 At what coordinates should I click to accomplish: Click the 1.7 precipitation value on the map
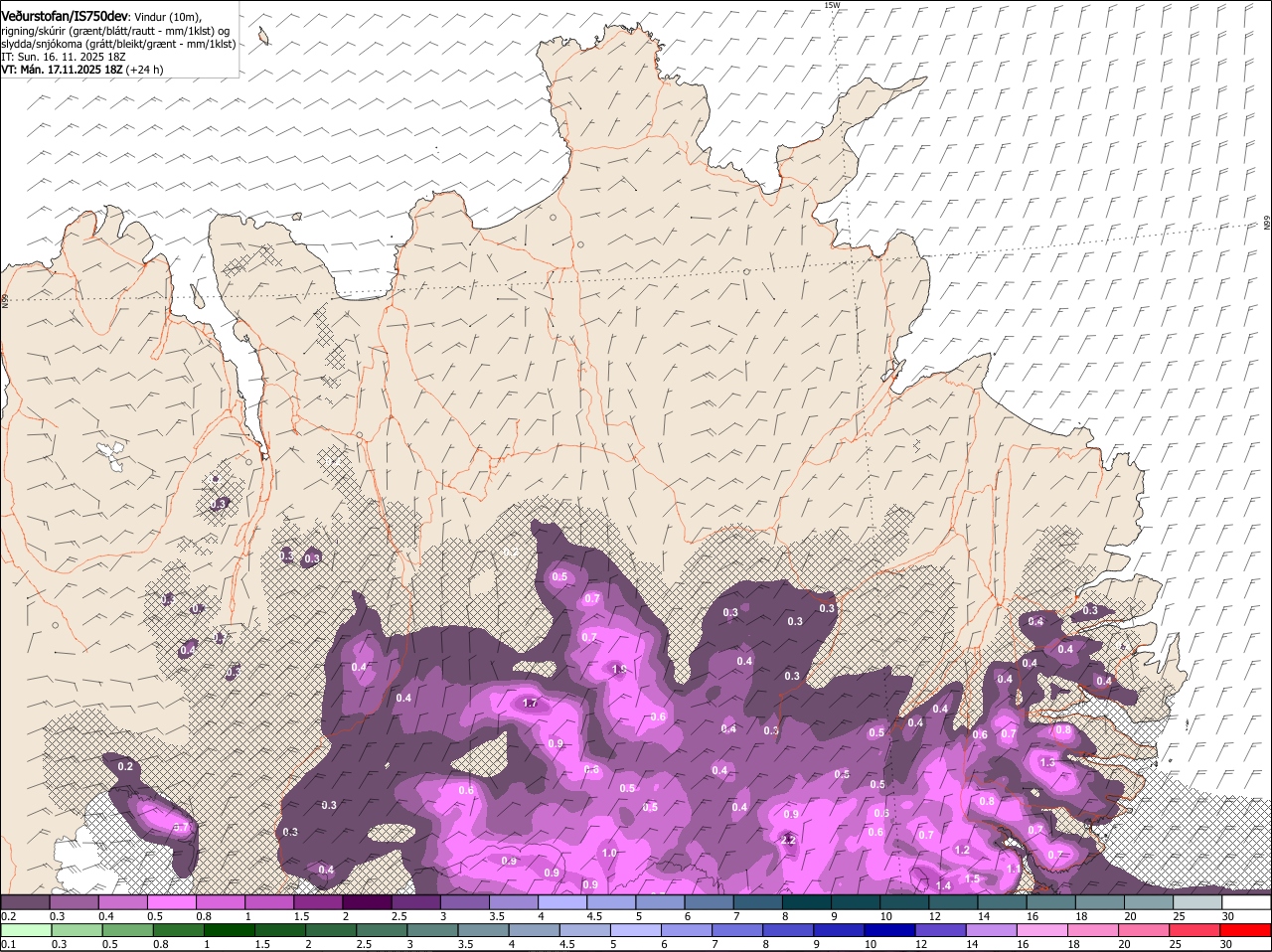[530, 704]
